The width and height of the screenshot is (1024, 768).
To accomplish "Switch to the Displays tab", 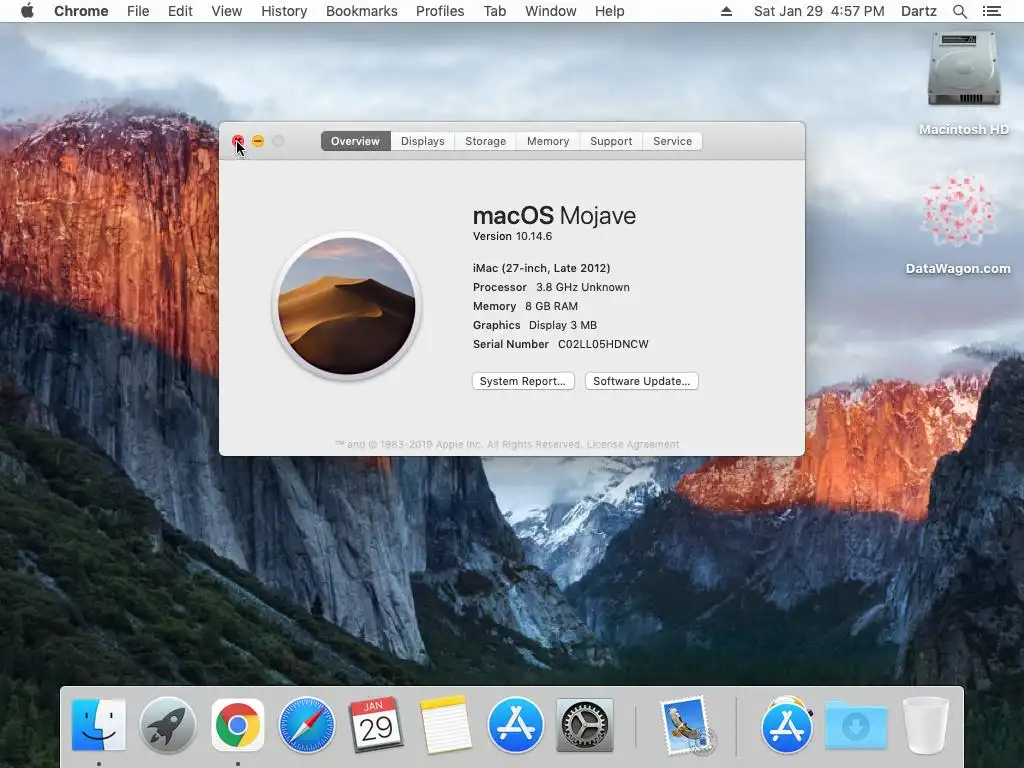I will pos(423,141).
